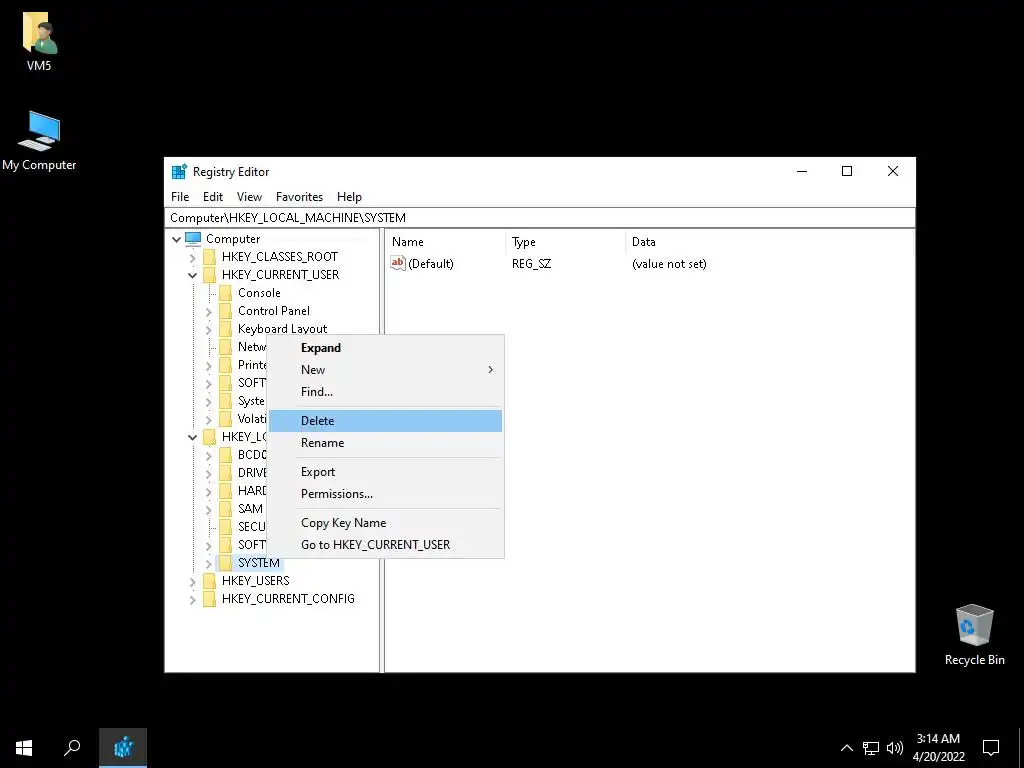Click the SAM key folder icon
The width and height of the screenshot is (1024, 768).
click(x=225, y=509)
